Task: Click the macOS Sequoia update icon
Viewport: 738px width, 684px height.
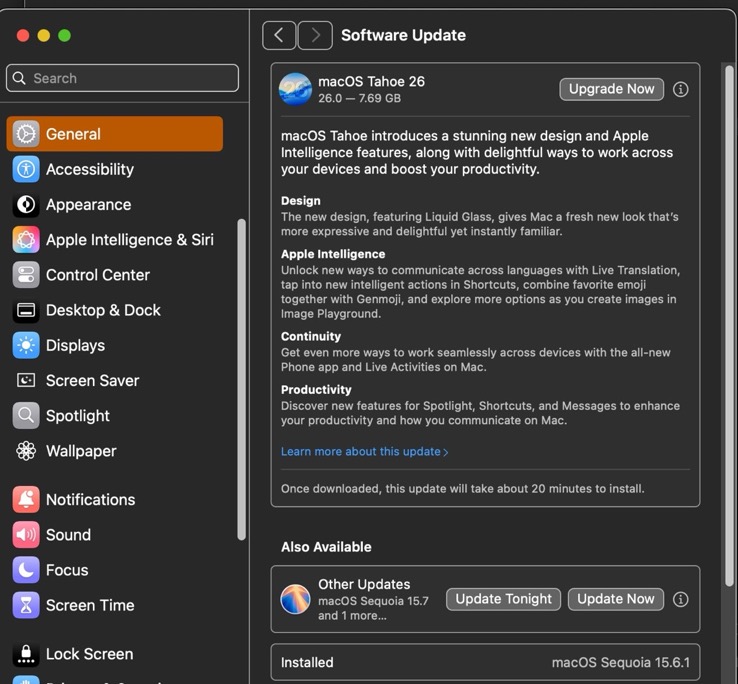Action: coord(295,599)
